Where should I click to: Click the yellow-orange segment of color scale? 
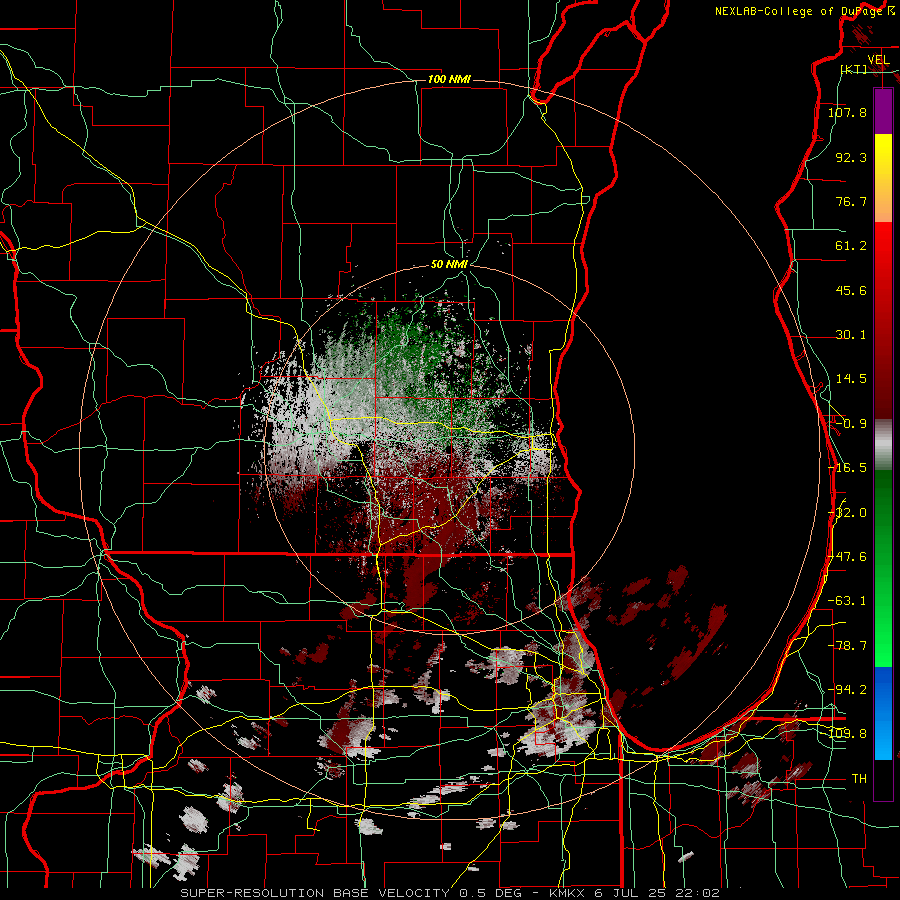point(883,178)
